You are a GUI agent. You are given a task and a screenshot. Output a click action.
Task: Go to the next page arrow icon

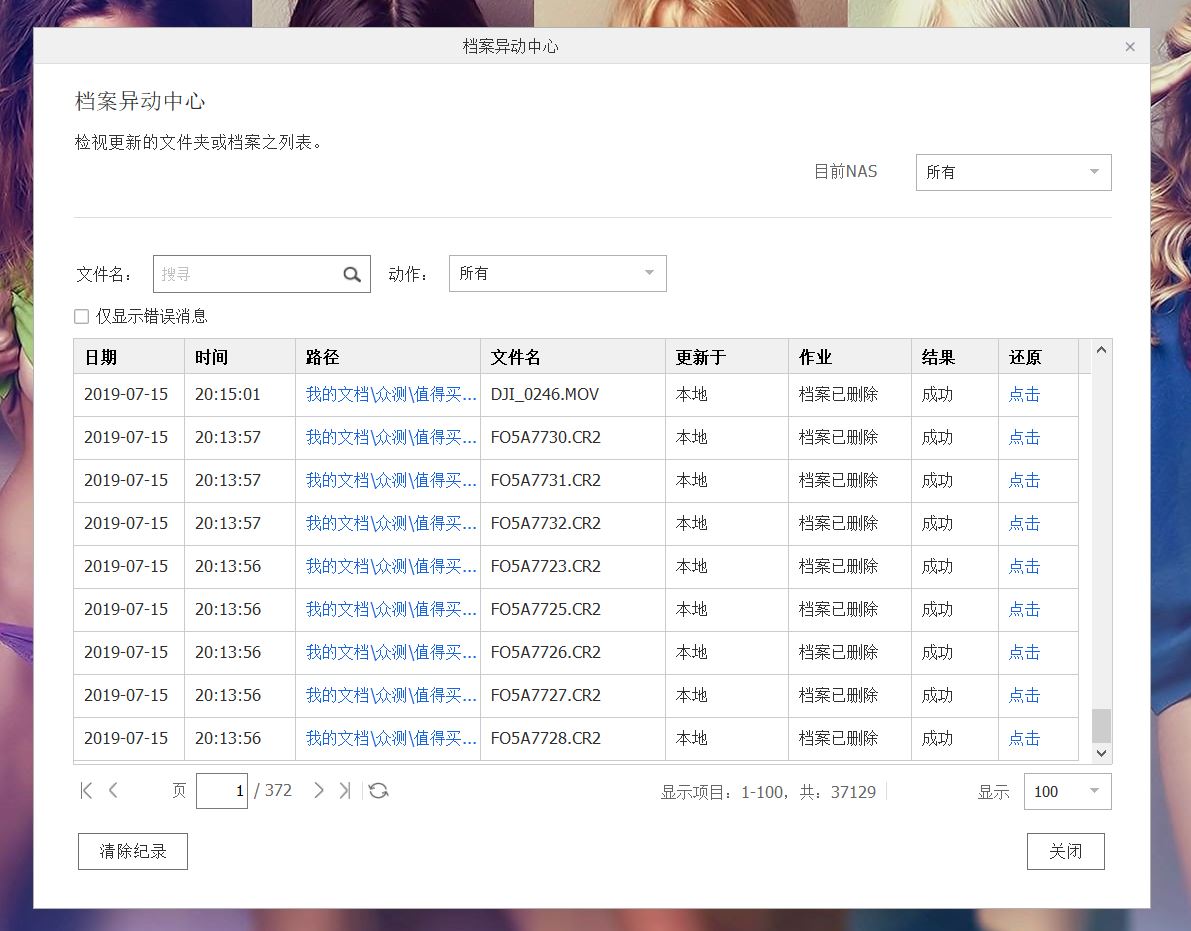319,790
